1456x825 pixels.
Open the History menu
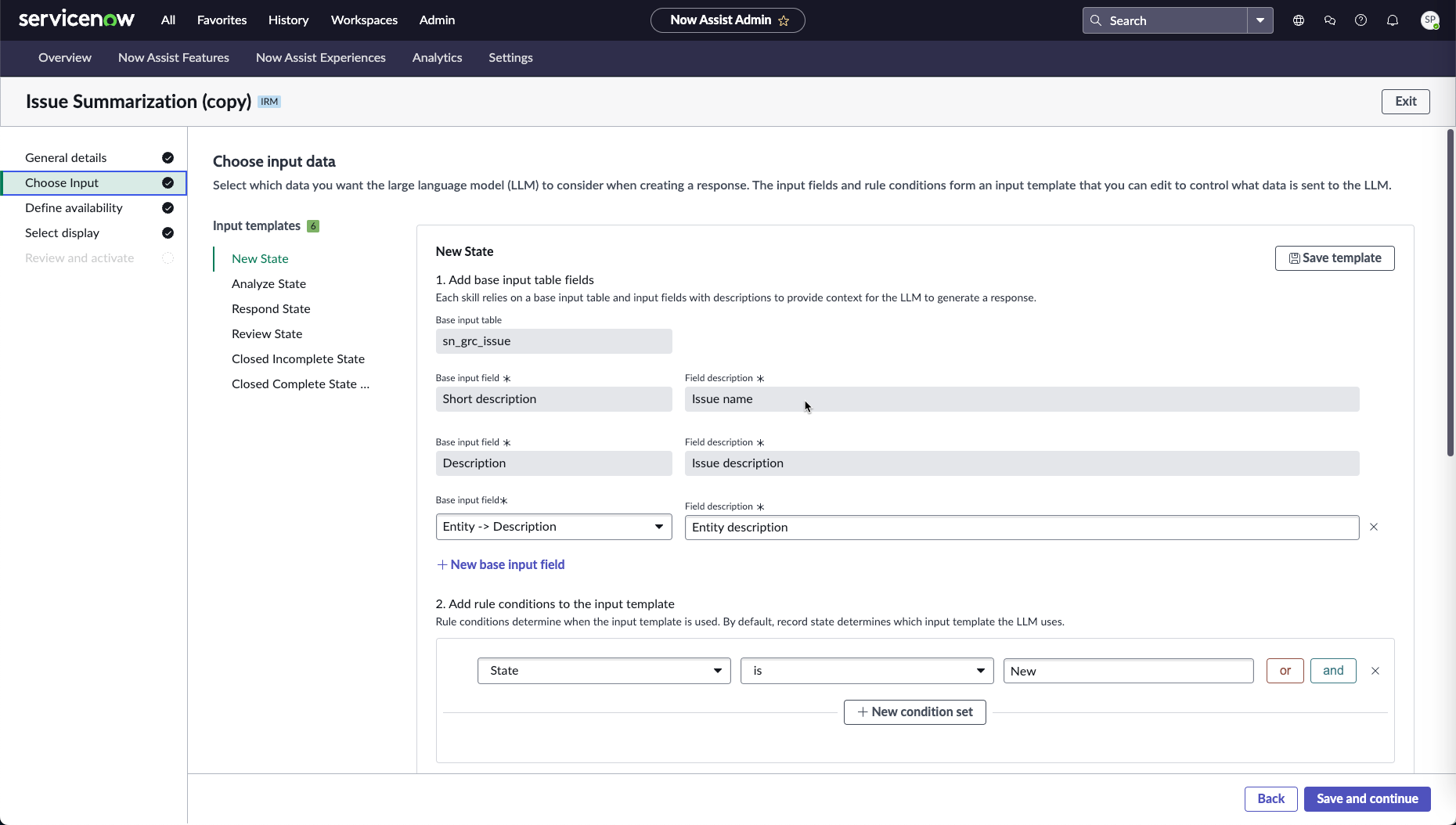288,20
